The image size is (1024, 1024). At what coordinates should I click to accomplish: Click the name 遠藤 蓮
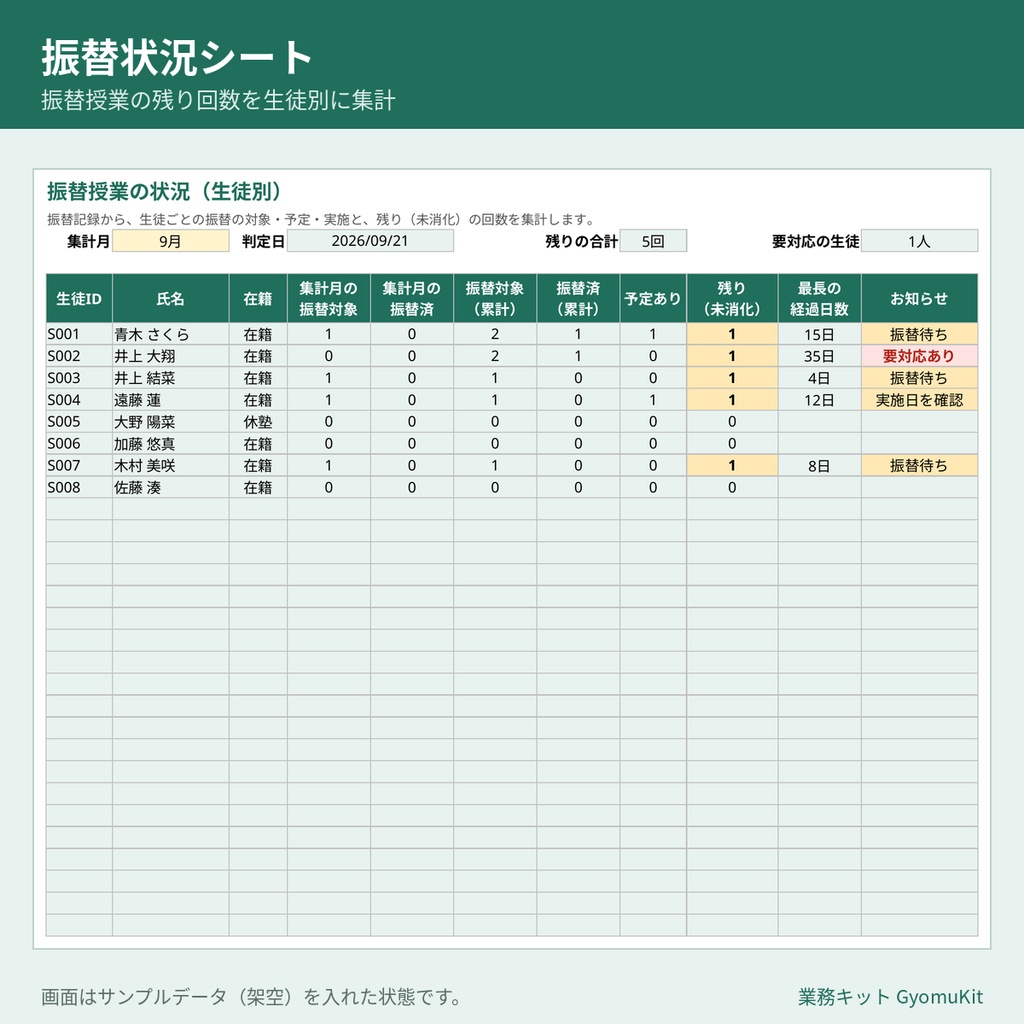click(137, 400)
